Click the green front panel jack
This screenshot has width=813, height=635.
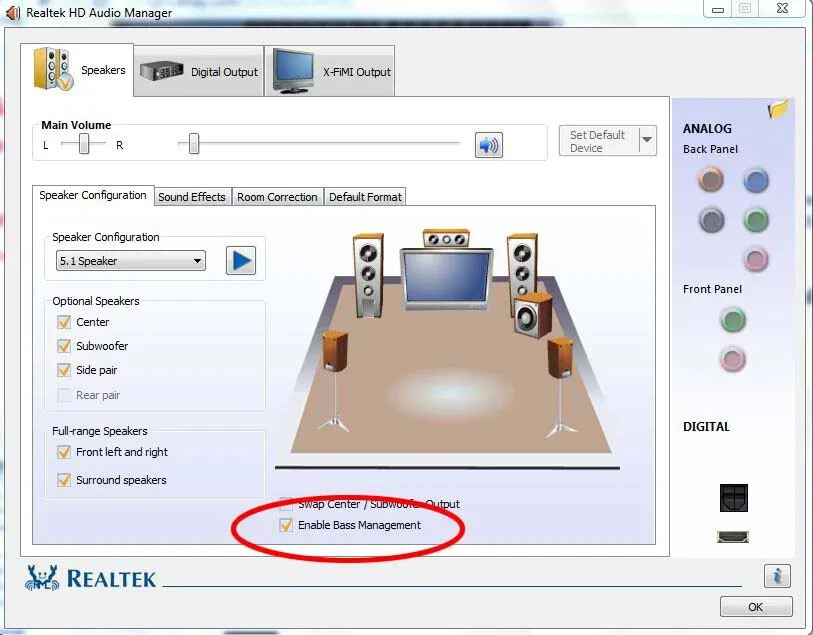pos(733,320)
